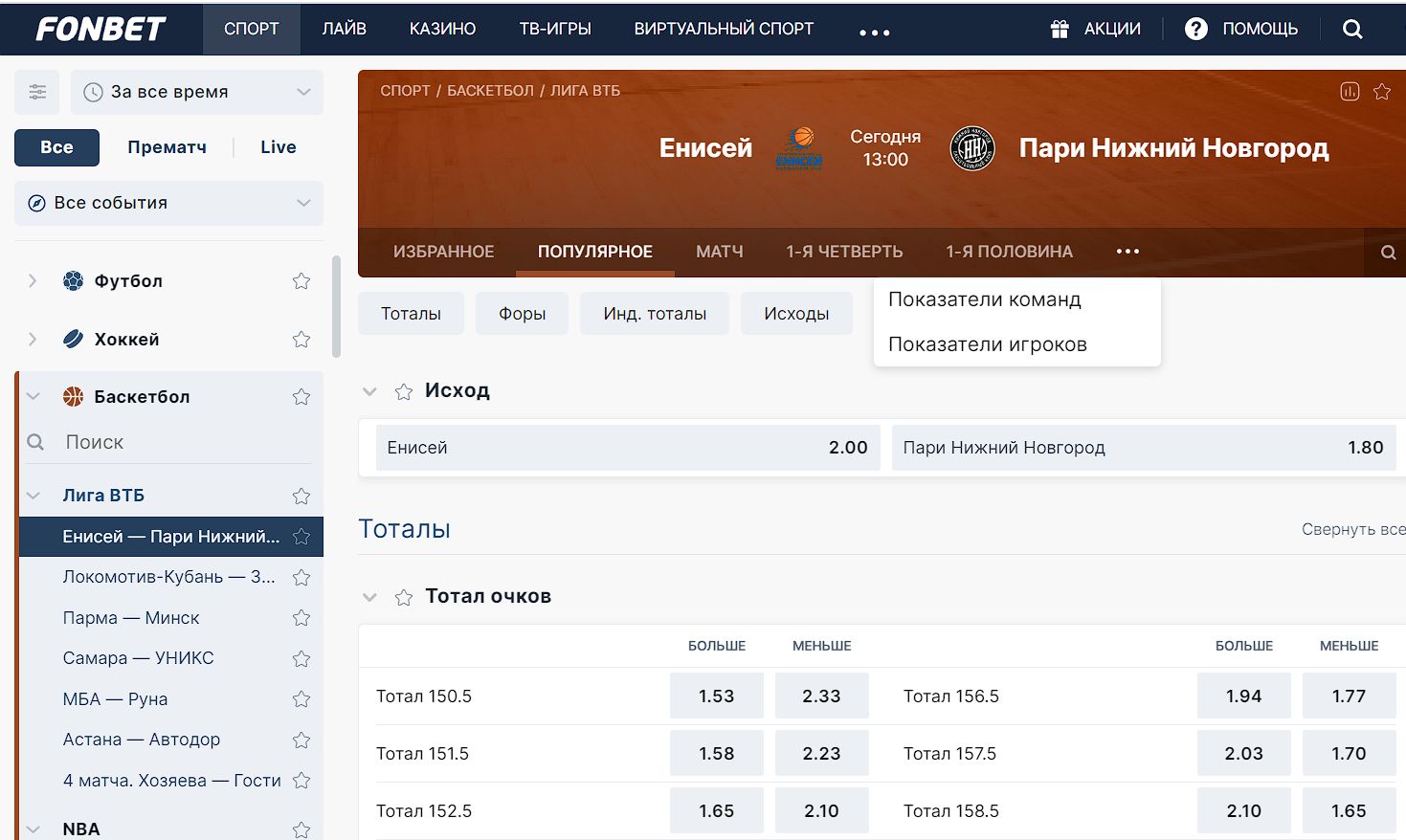Choose Показатели команд from the menu
The height and width of the screenshot is (840, 1406).
[x=985, y=299]
